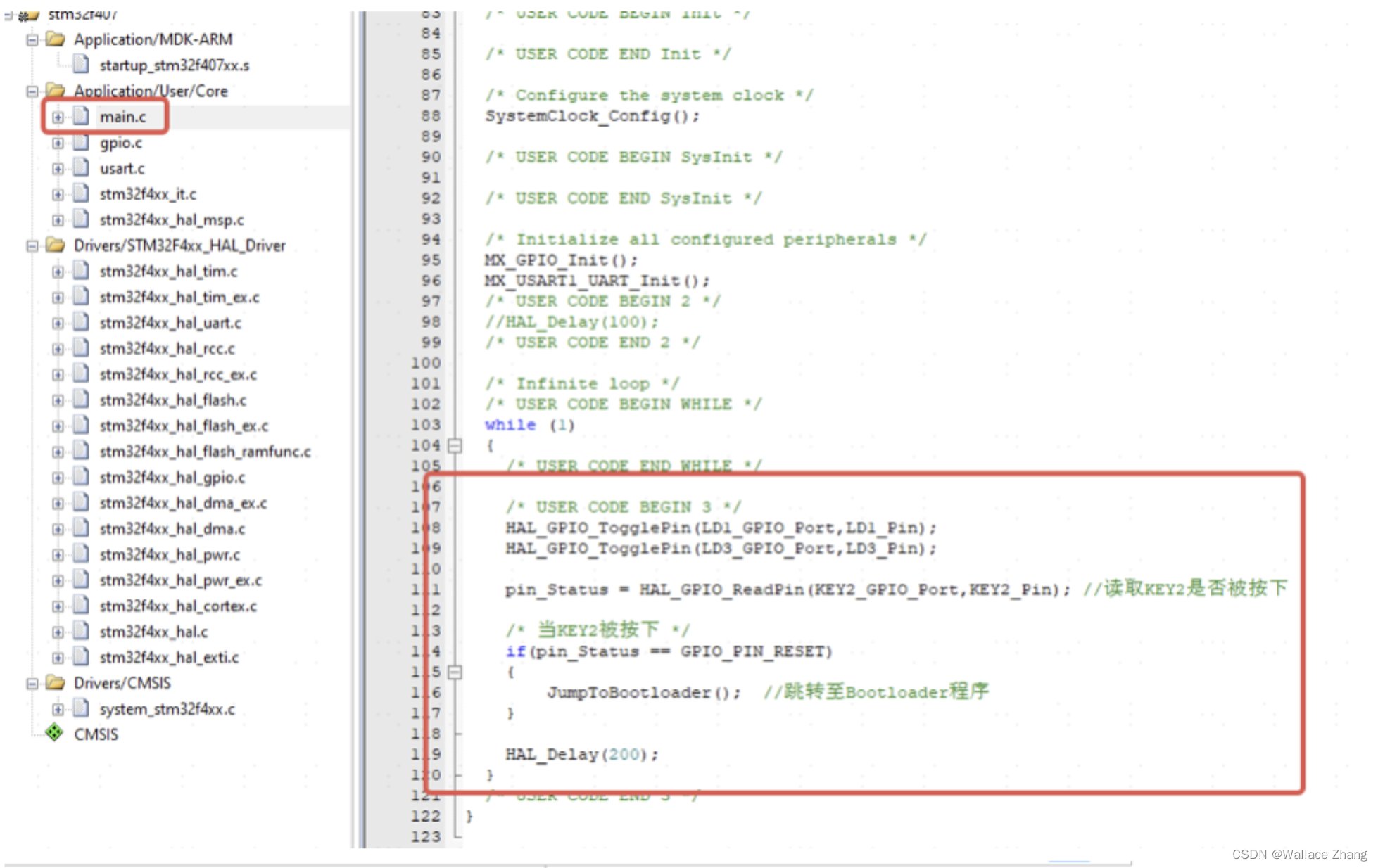
Task: Click the scrollbar between the two panels
Action: click(363, 422)
